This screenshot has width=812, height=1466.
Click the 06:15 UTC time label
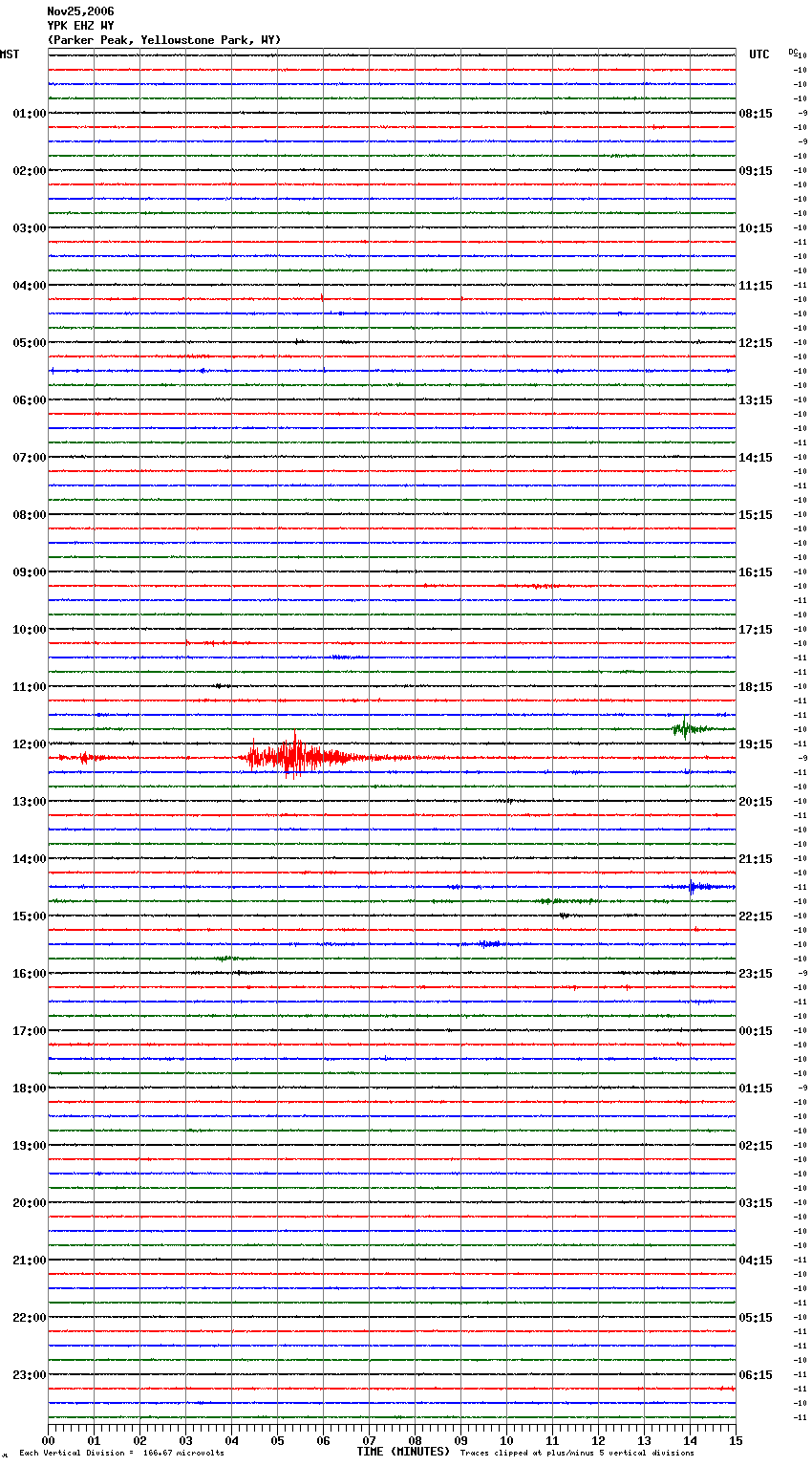point(756,1375)
